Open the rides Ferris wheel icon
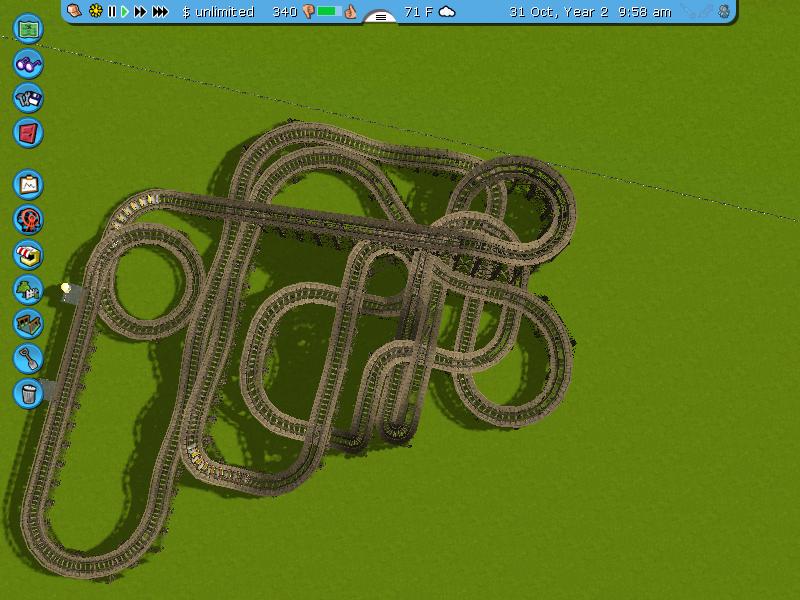Image resolution: width=800 pixels, height=600 pixels. pos(28,219)
